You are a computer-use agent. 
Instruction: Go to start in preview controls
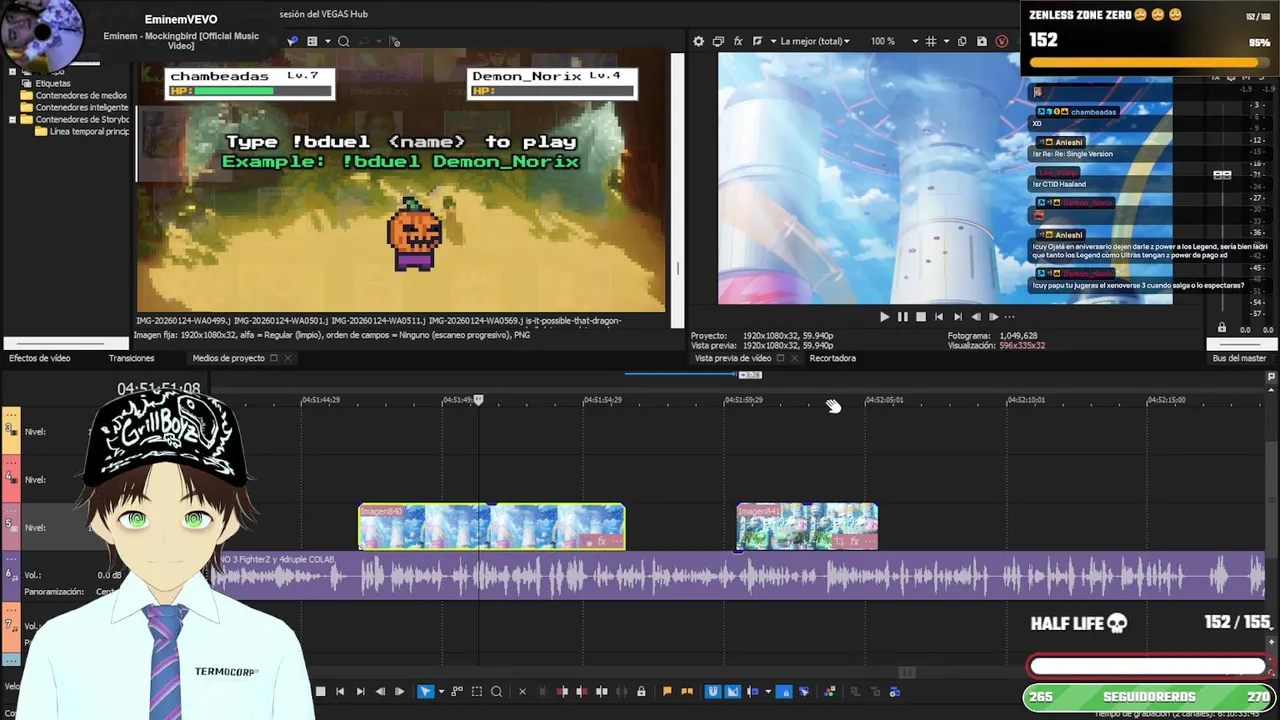point(939,317)
